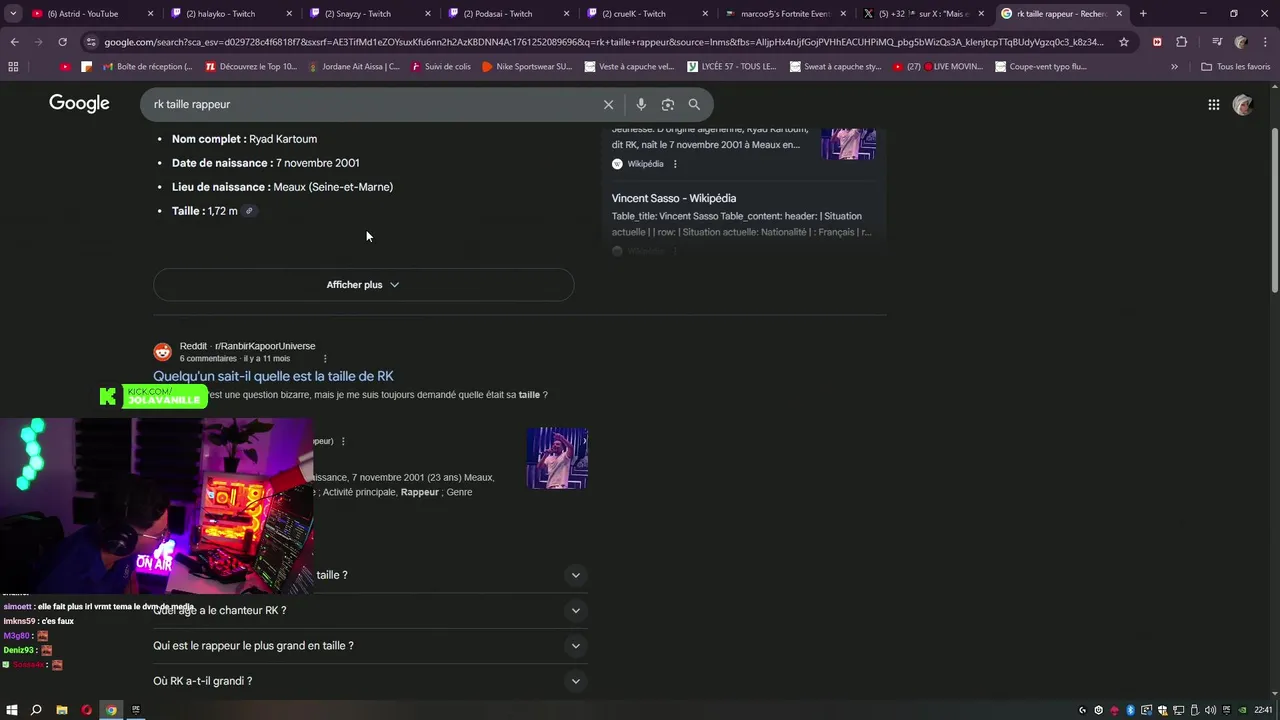Open Vincent Sasso - Wikipédia result
Image resolution: width=1280 pixels, height=720 pixels.
point(674,198)
